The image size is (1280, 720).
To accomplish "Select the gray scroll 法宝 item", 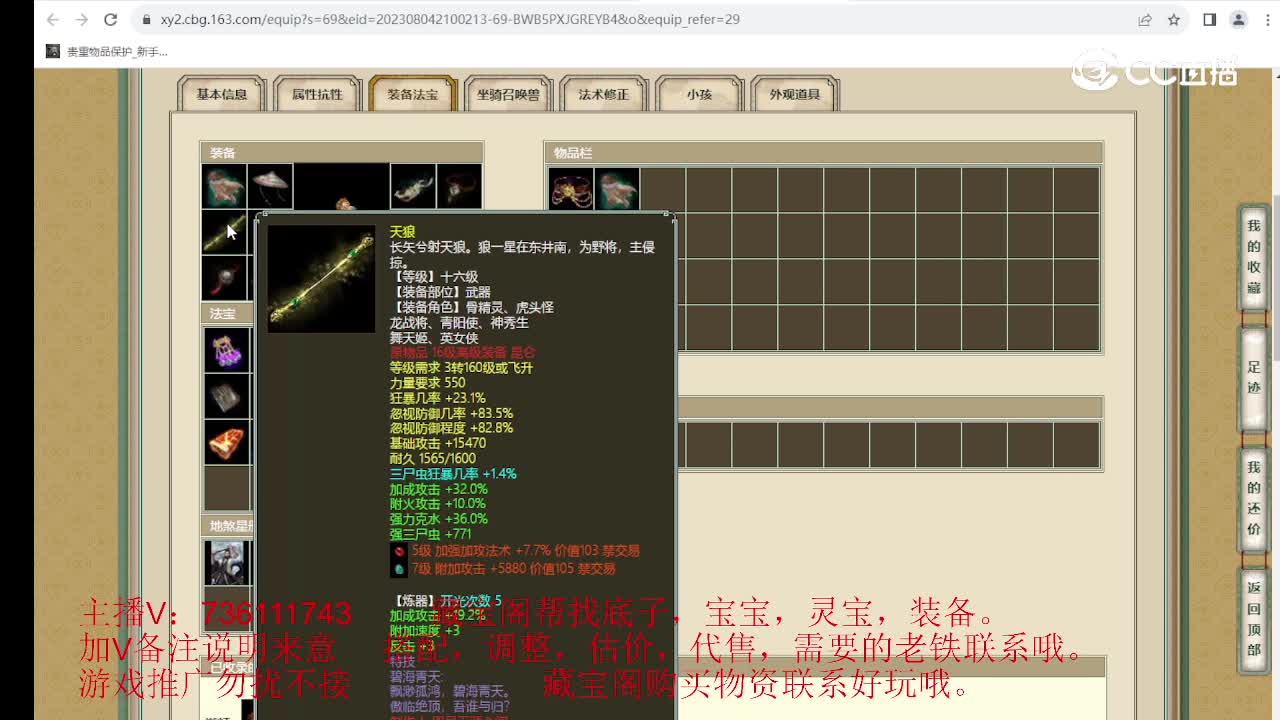I will (227, 396).
